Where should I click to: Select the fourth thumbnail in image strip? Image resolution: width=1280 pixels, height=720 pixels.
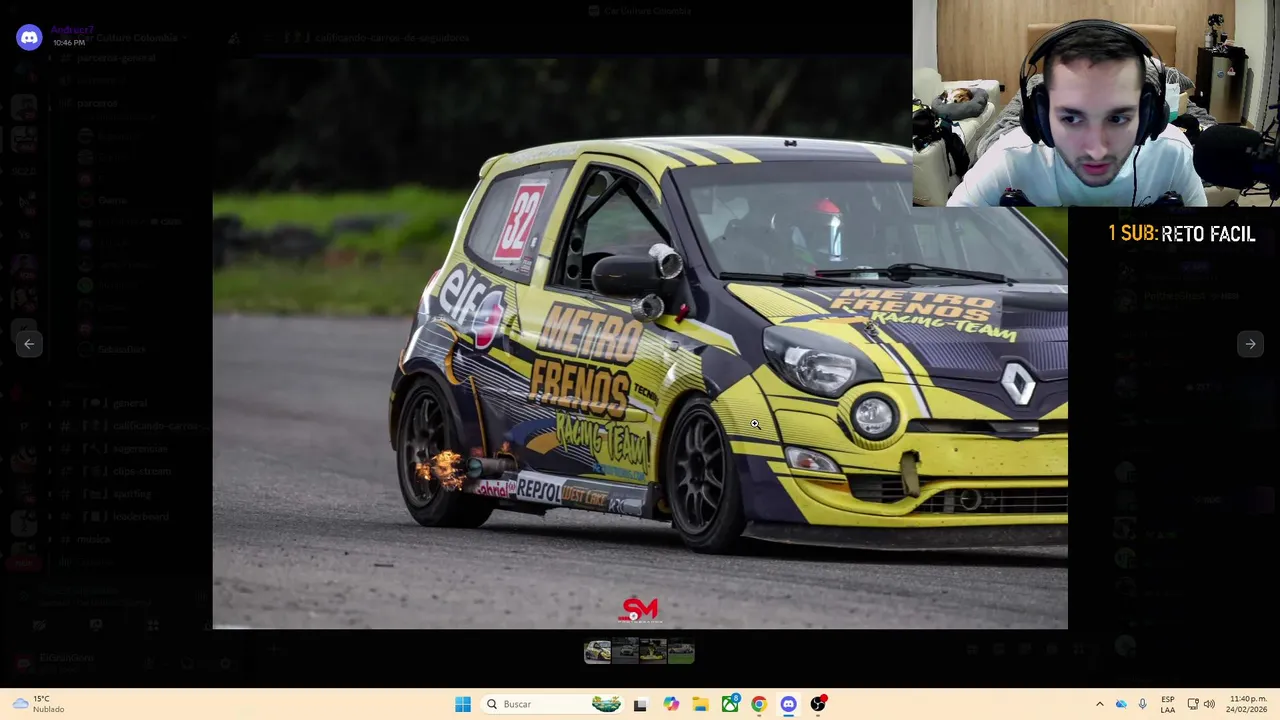[681, 652]
